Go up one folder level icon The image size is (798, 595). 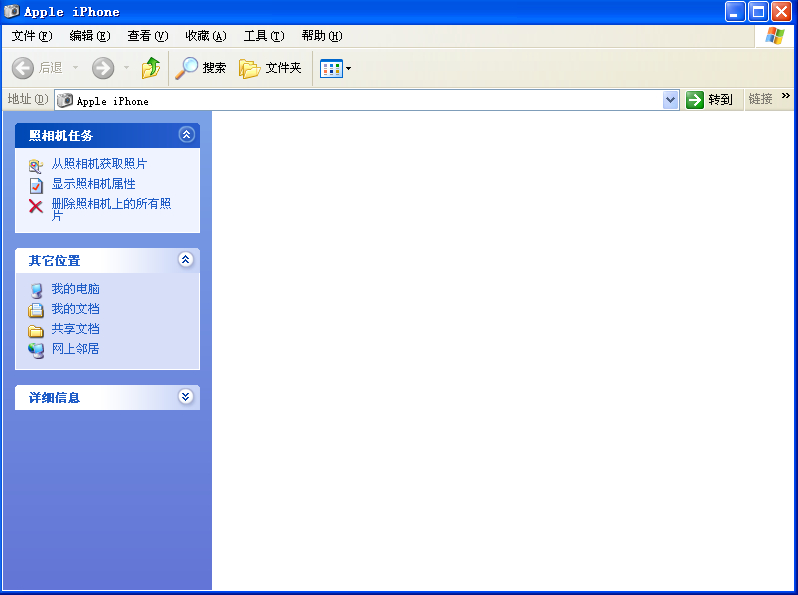pyautogui.click(x=151, y=68)
